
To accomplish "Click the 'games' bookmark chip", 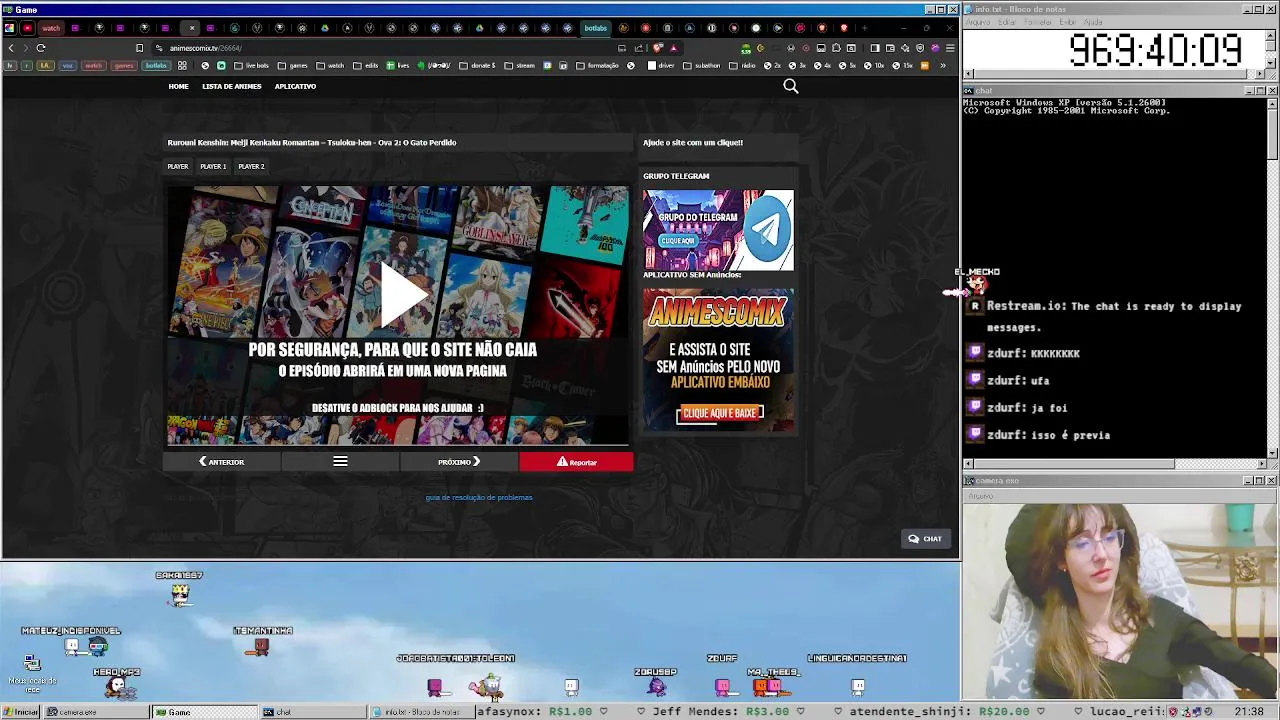I will point(123,66).
